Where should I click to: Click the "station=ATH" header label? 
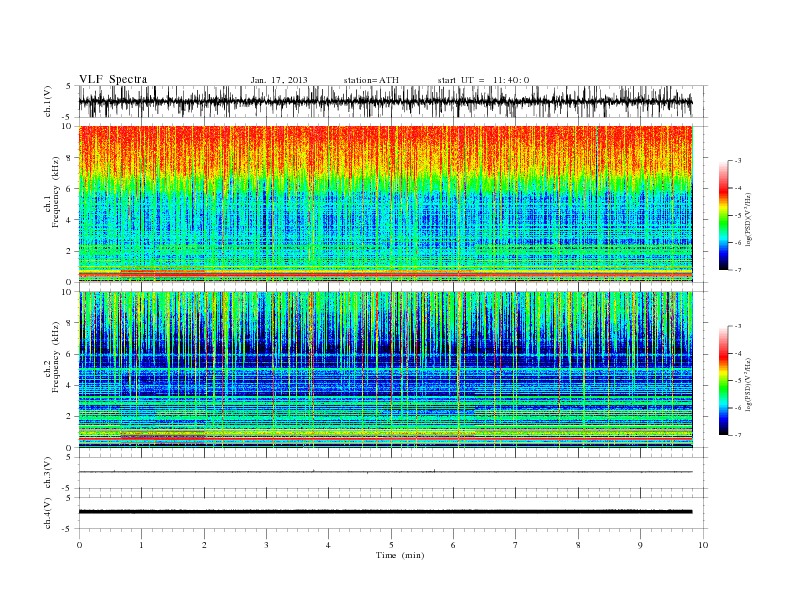pyautogui.click(x=371, y=80)
